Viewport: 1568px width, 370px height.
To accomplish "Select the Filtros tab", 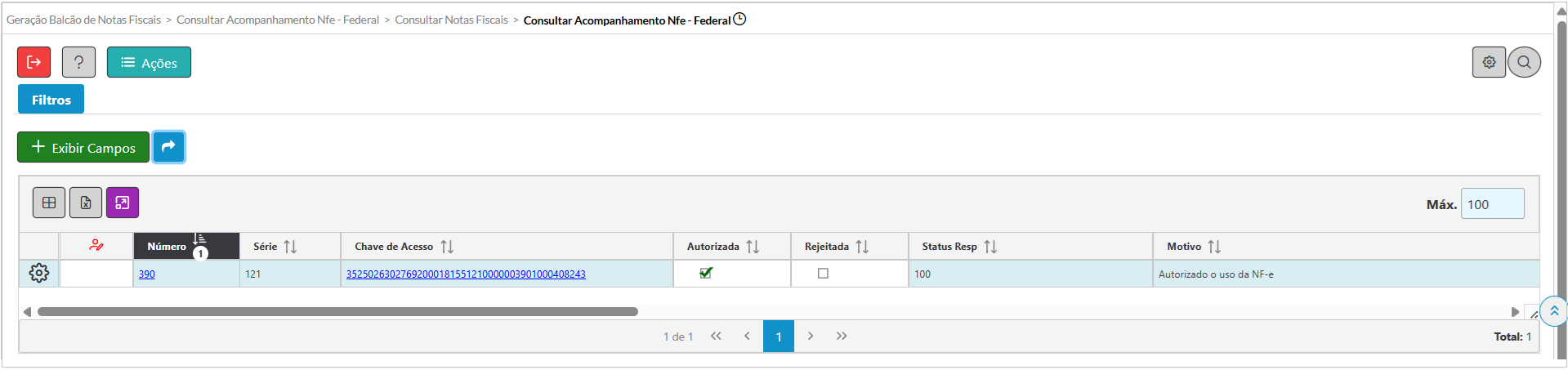I will coord(51,100).
